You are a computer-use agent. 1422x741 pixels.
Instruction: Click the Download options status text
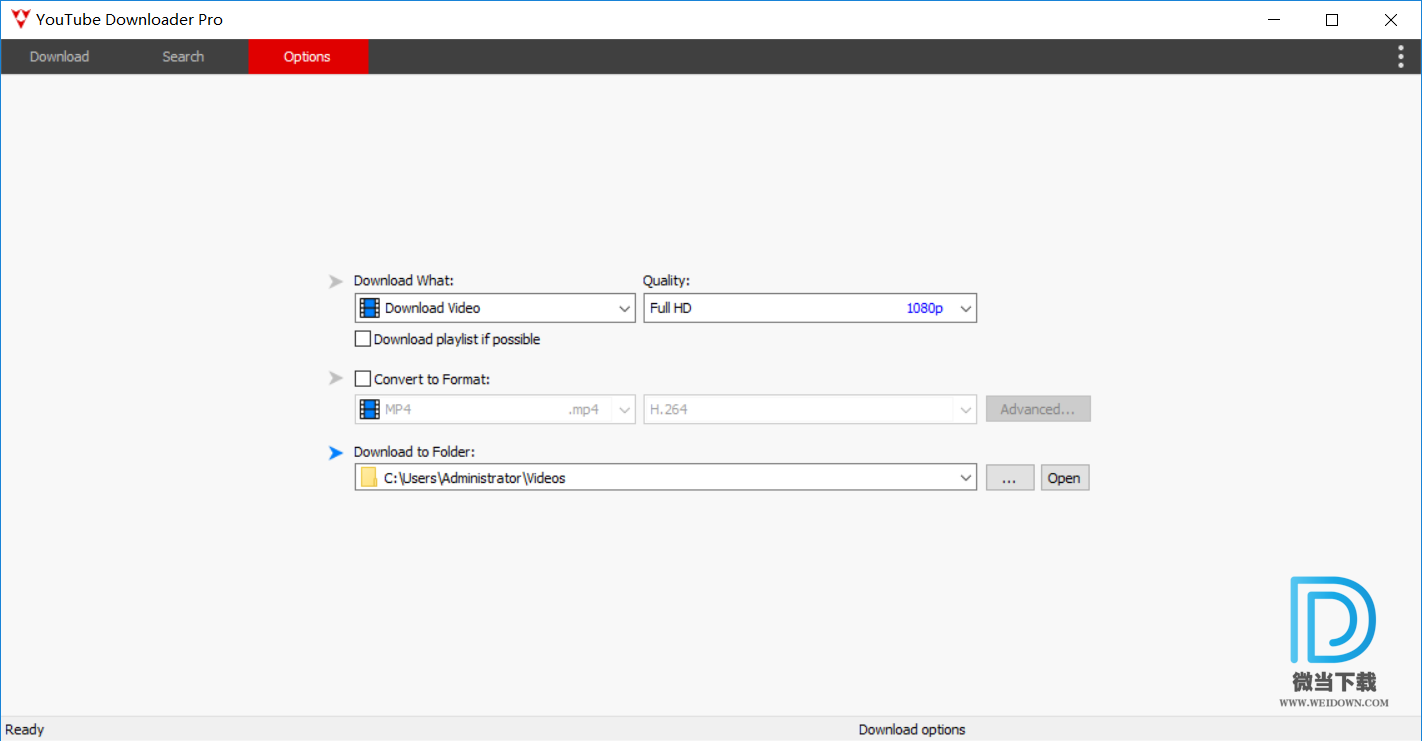click(912, 730)
